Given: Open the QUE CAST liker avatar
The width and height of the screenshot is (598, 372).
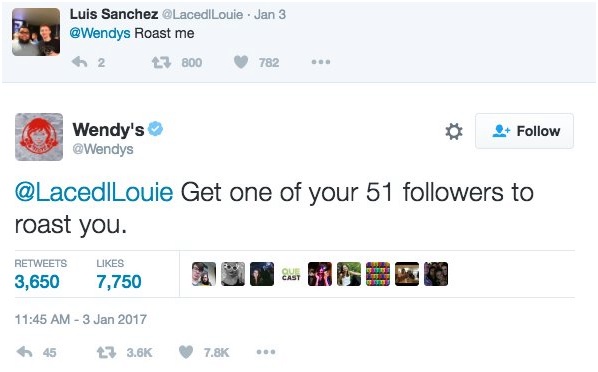Looking at the screenshot, I should (291, 274).
